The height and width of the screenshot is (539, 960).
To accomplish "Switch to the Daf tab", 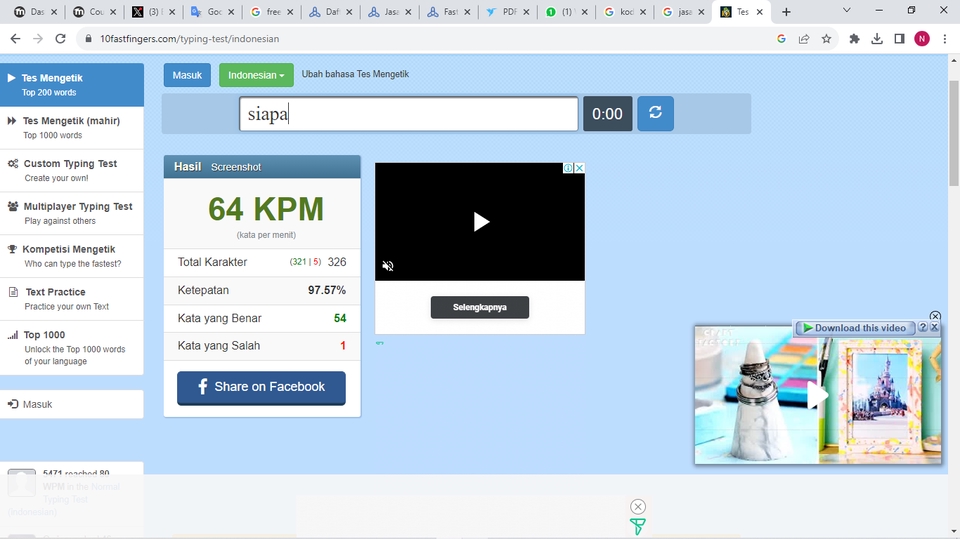I will (x=330, y=12).
